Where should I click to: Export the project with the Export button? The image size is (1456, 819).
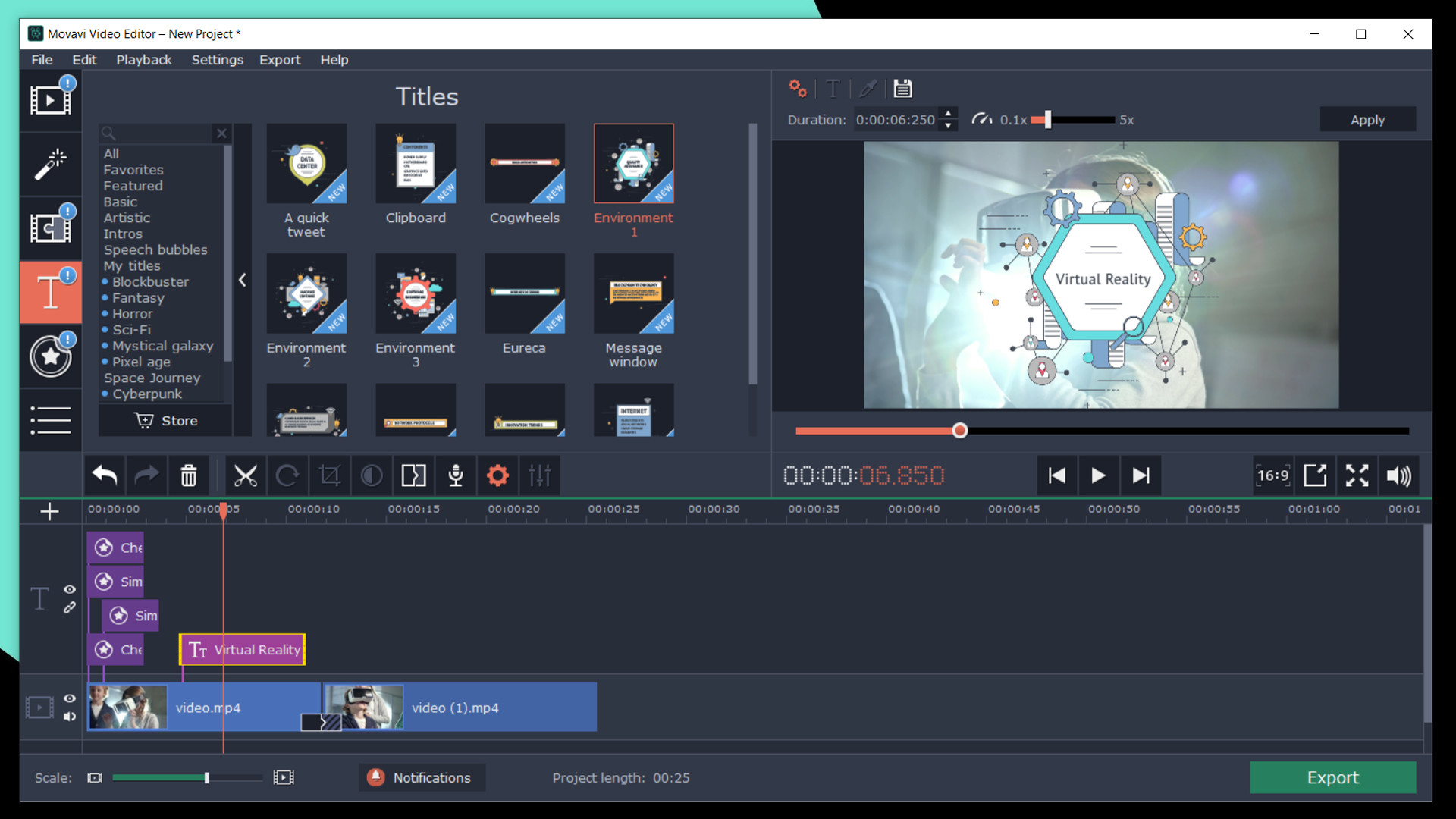click(1332, 777)
